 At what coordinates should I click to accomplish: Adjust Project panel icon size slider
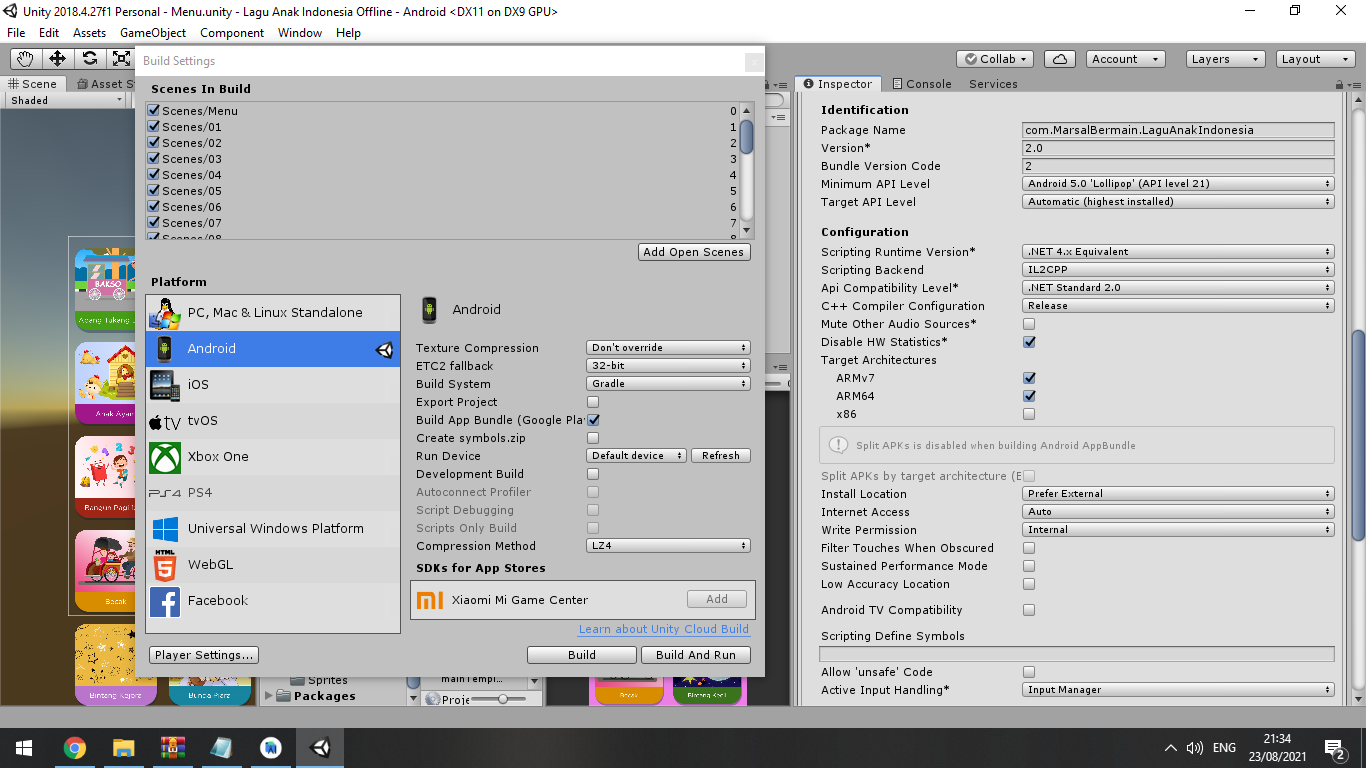[502, 699]
